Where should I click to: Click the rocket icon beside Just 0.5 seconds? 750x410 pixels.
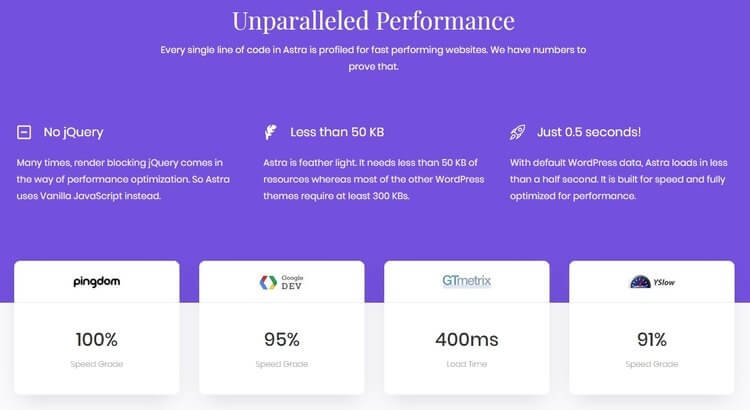tap(518, 132)
